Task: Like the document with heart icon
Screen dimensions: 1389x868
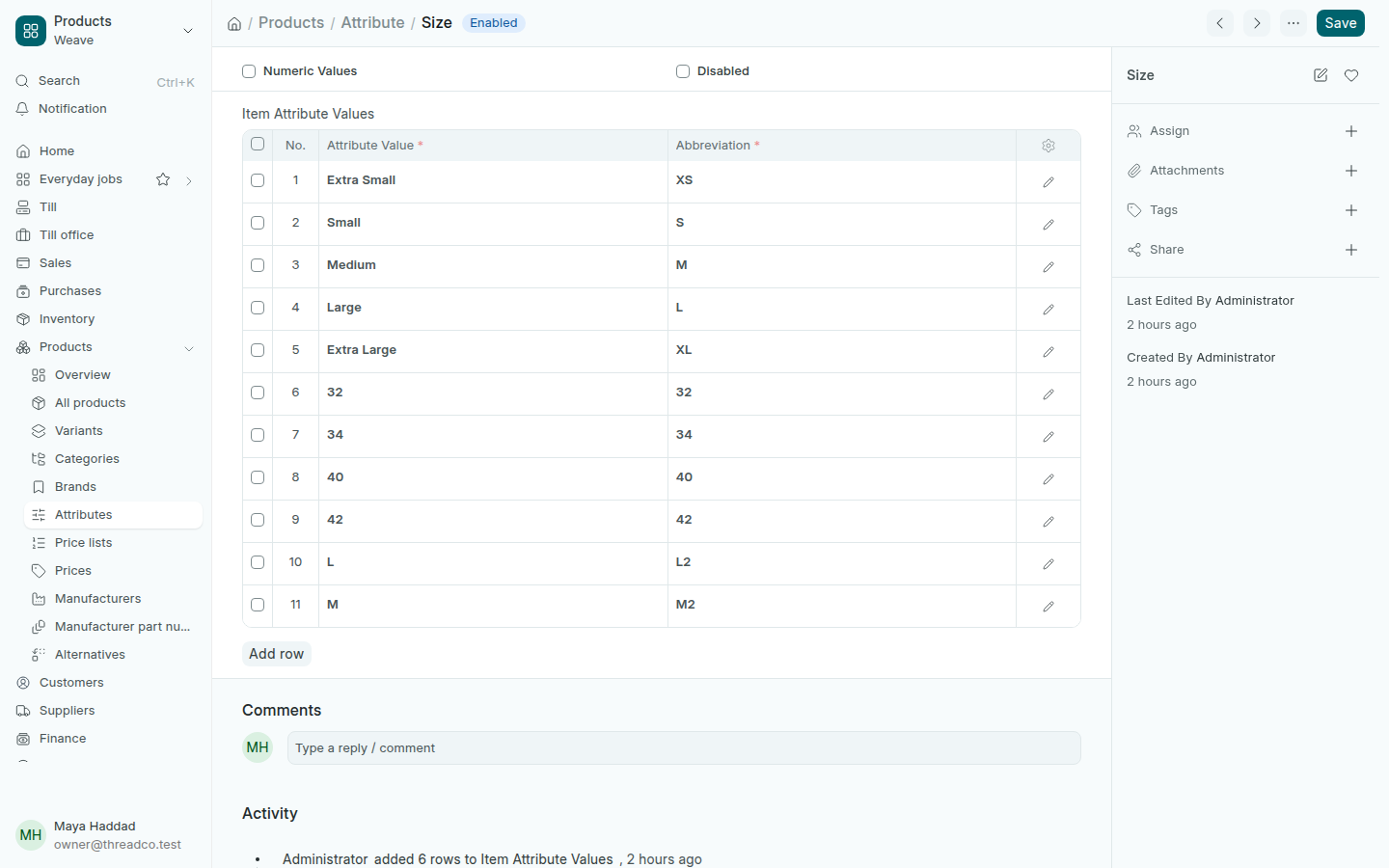Action: click(x=1351, y=75)
